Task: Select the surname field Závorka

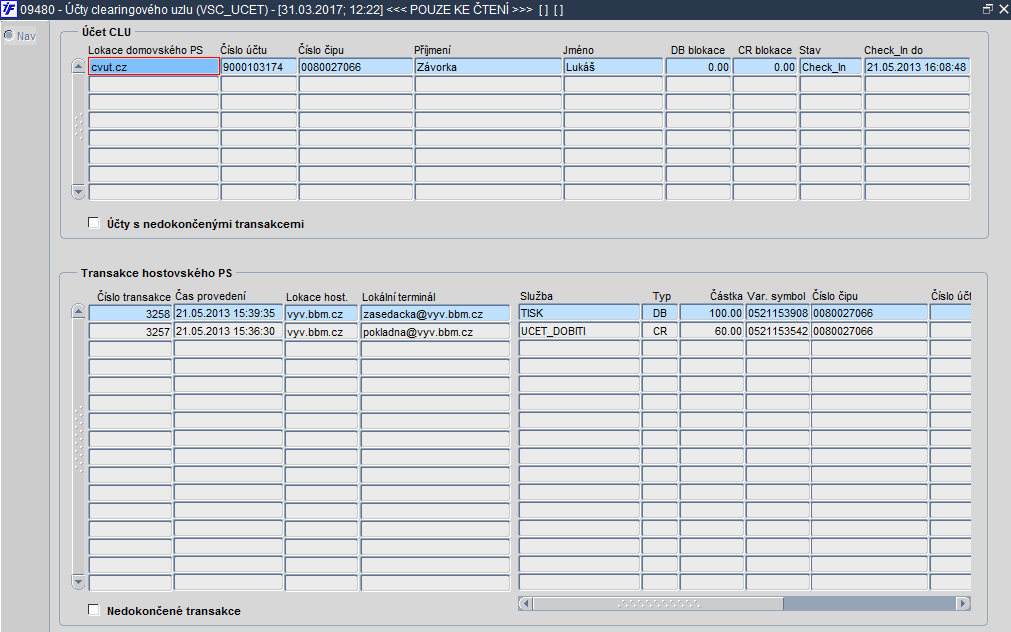Action: click(x=488, y=66)
